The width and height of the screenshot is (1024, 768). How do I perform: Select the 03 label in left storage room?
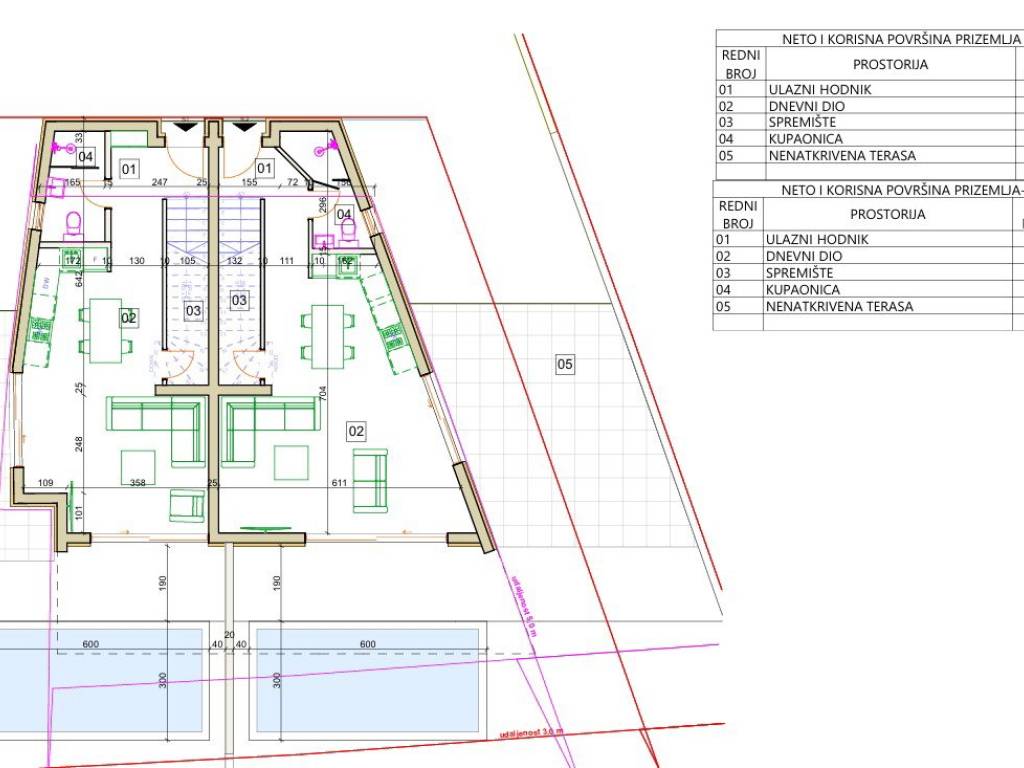pyautogui.click(x=193, y=310)
